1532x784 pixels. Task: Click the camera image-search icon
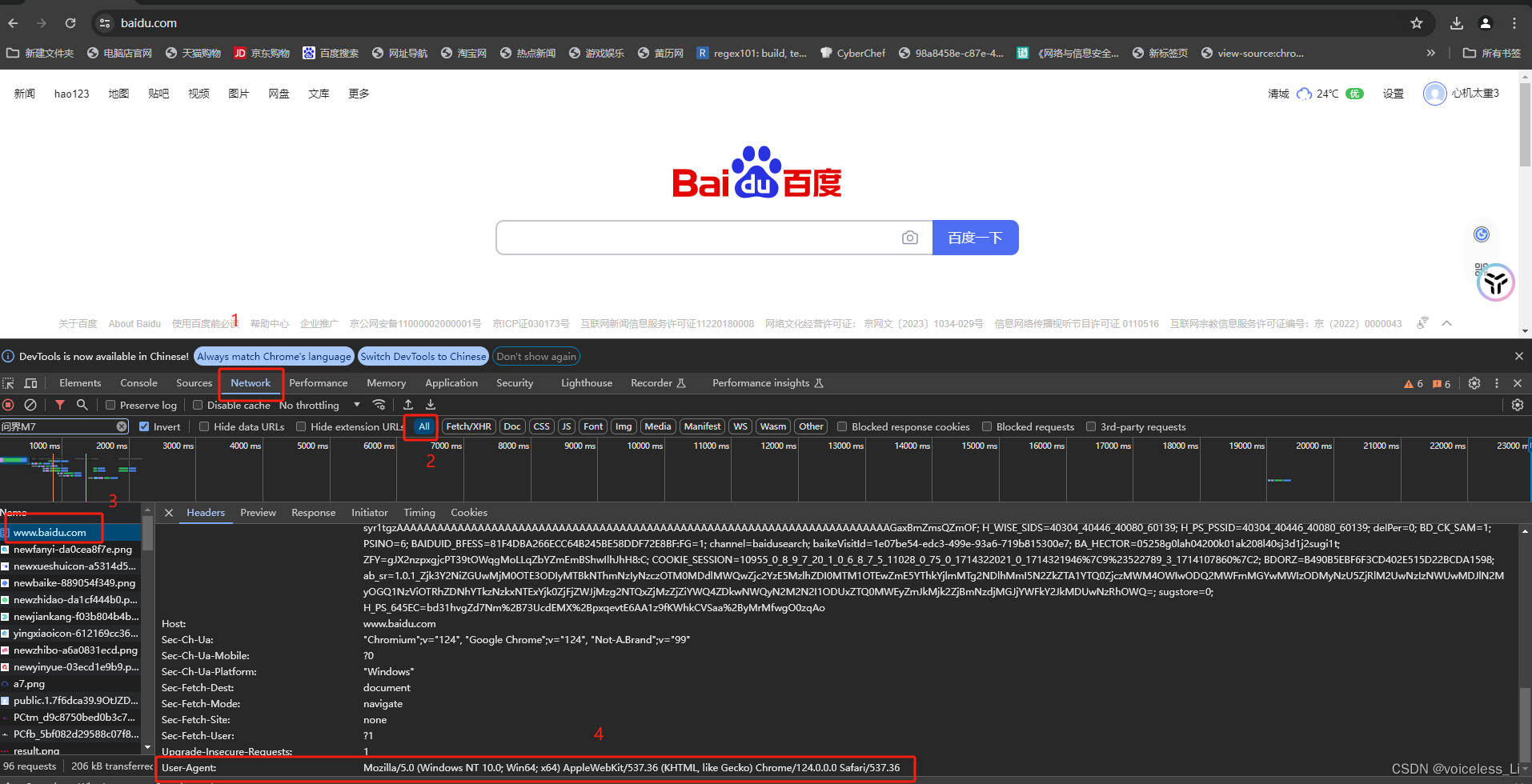click(x=910, y=238)
